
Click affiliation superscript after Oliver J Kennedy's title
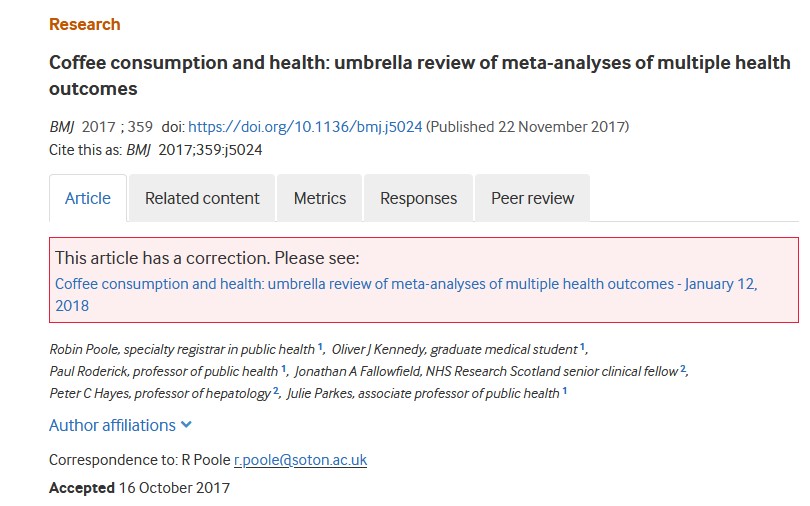coord(583,346)
